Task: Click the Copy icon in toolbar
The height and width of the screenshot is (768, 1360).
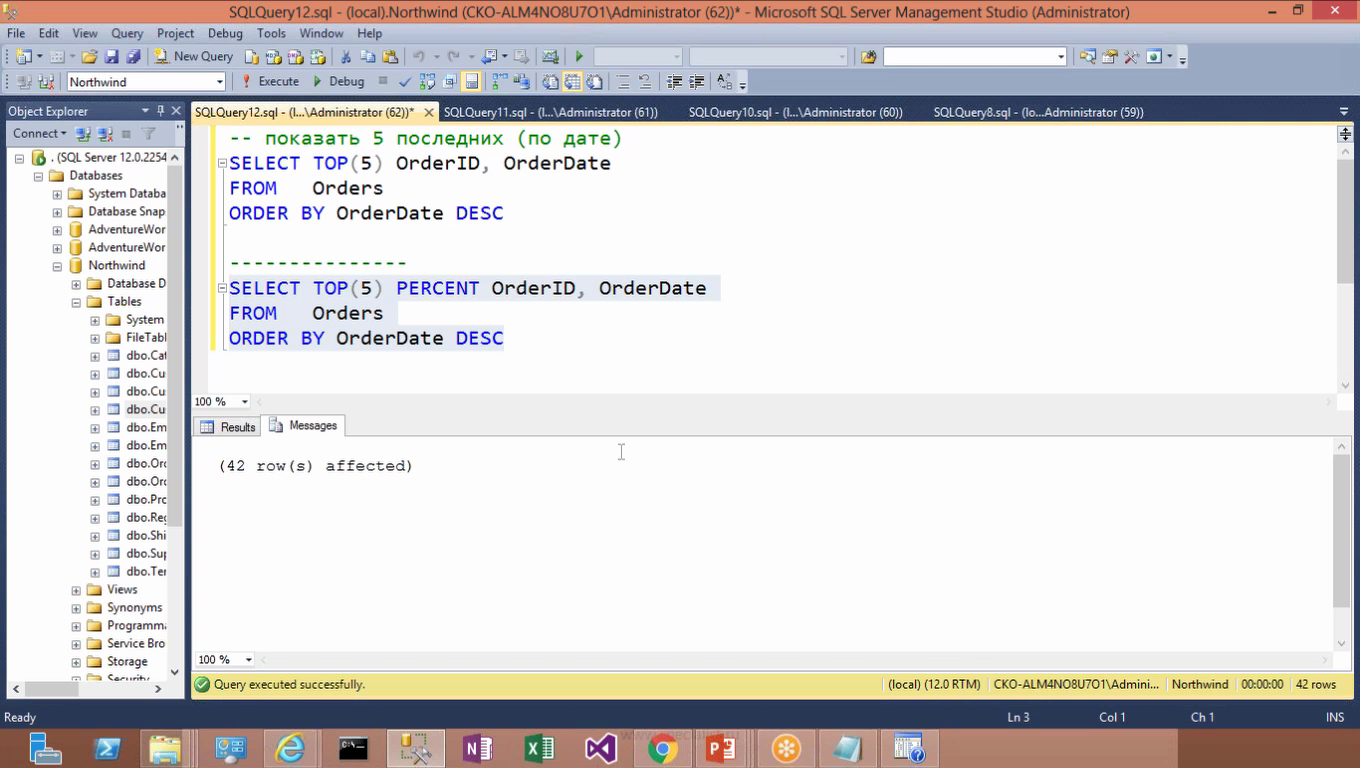Action: 368,57
